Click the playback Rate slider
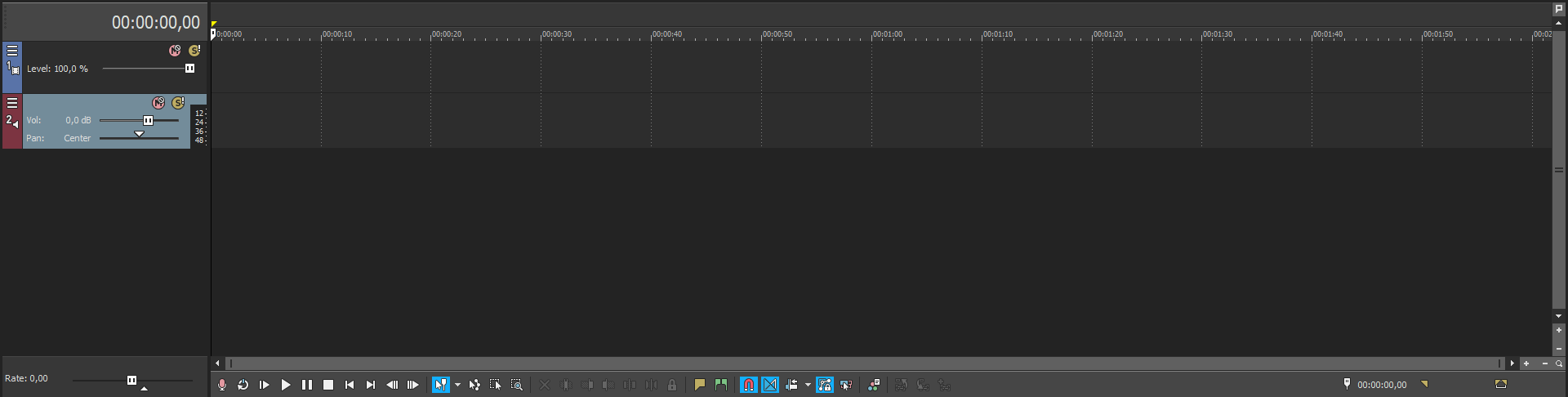 click(132, 380)
